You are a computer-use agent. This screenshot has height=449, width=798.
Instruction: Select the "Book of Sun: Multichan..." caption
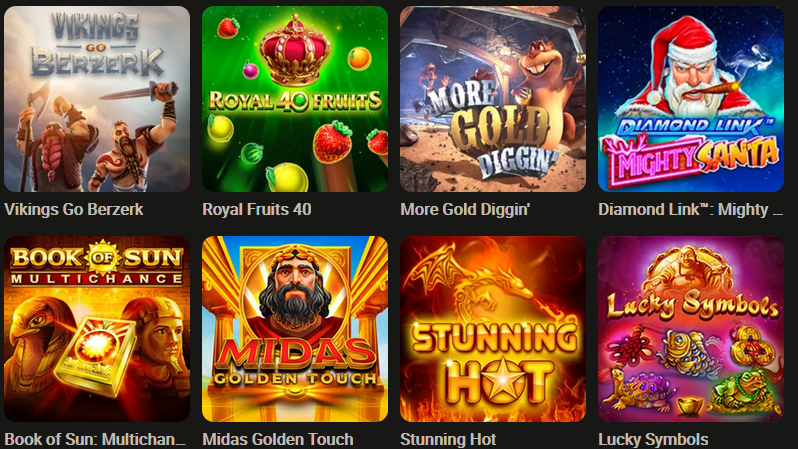tap(95, 439)
